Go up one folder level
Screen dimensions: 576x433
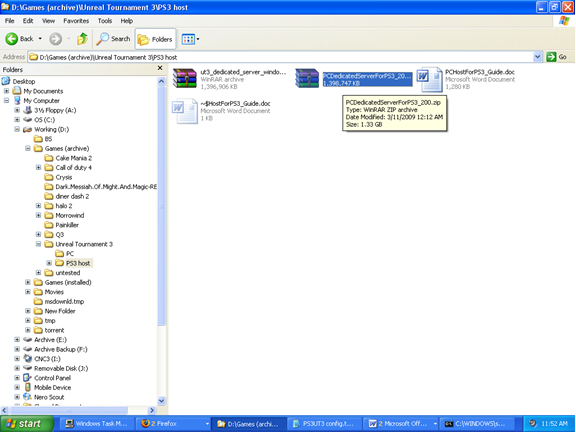[82, 39]
